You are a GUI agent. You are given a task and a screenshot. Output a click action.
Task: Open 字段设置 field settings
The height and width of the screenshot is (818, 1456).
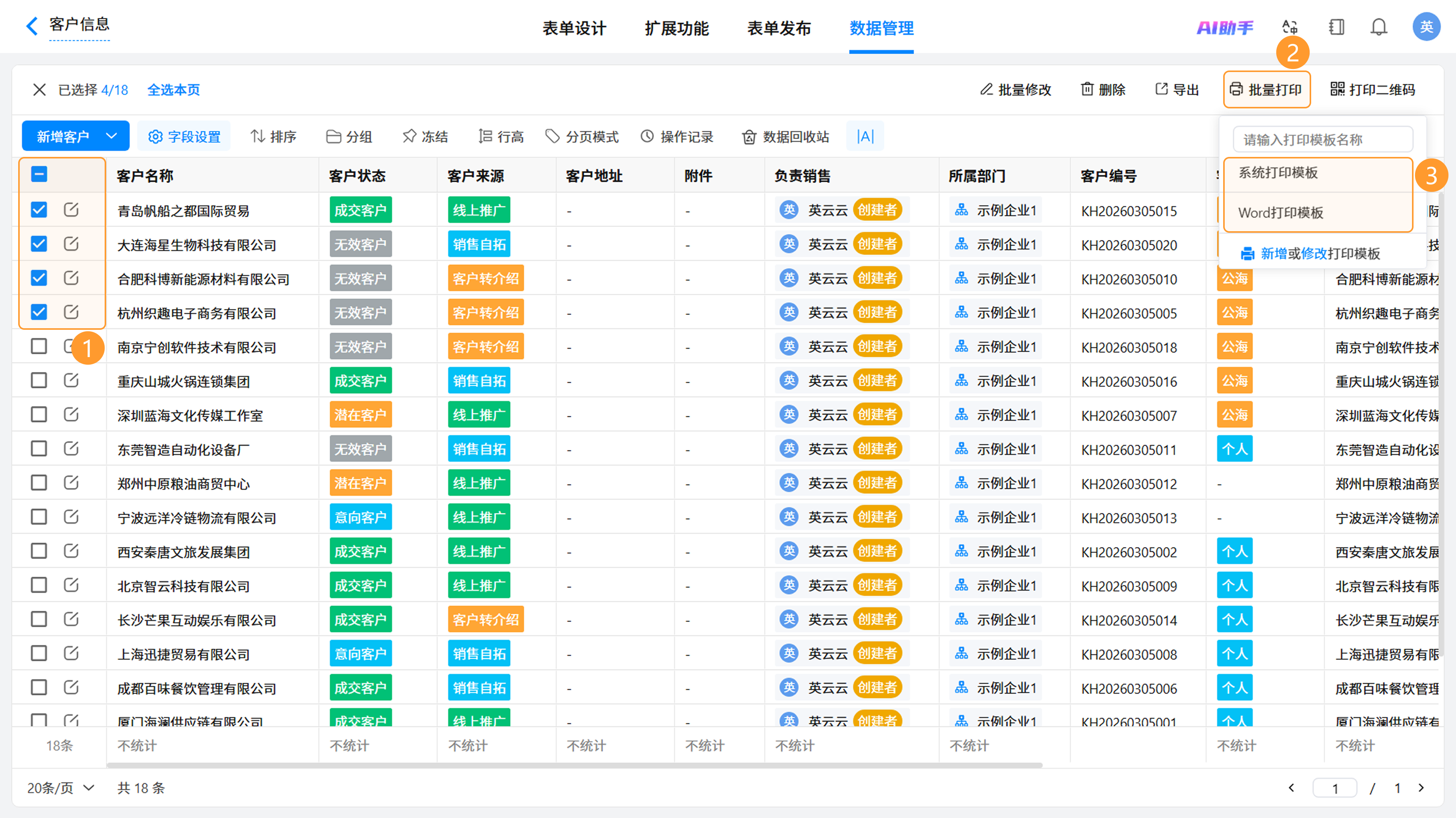(184, 137)
